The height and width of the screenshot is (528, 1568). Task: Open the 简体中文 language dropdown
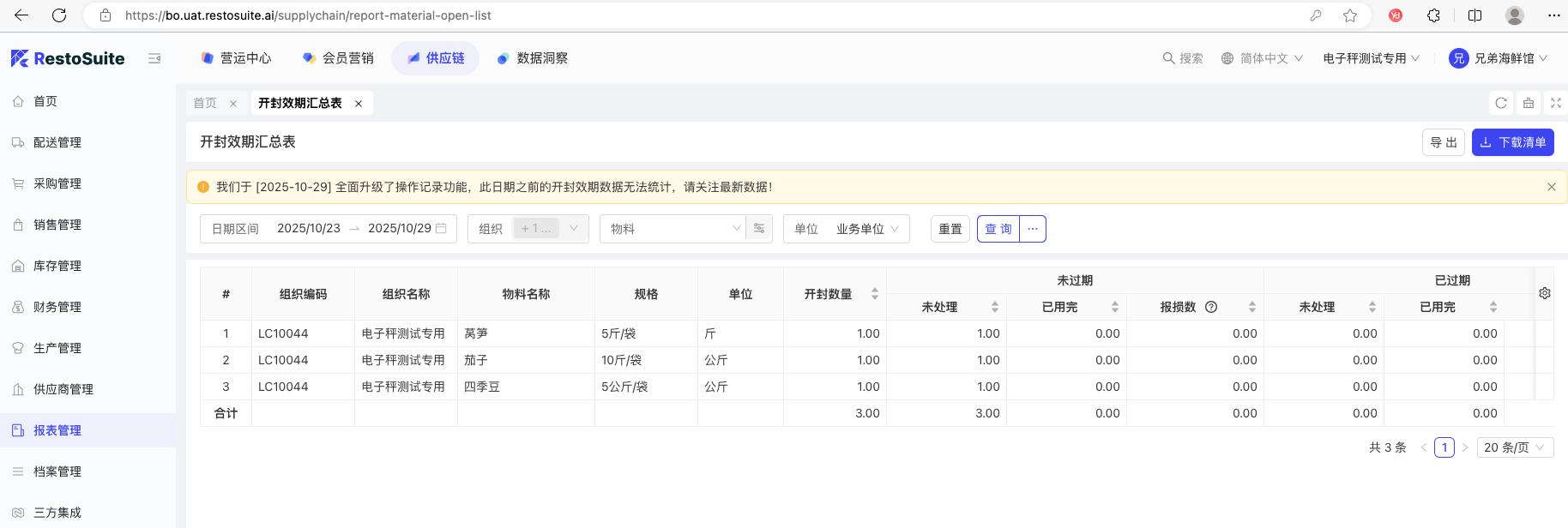coord(1262,58)
